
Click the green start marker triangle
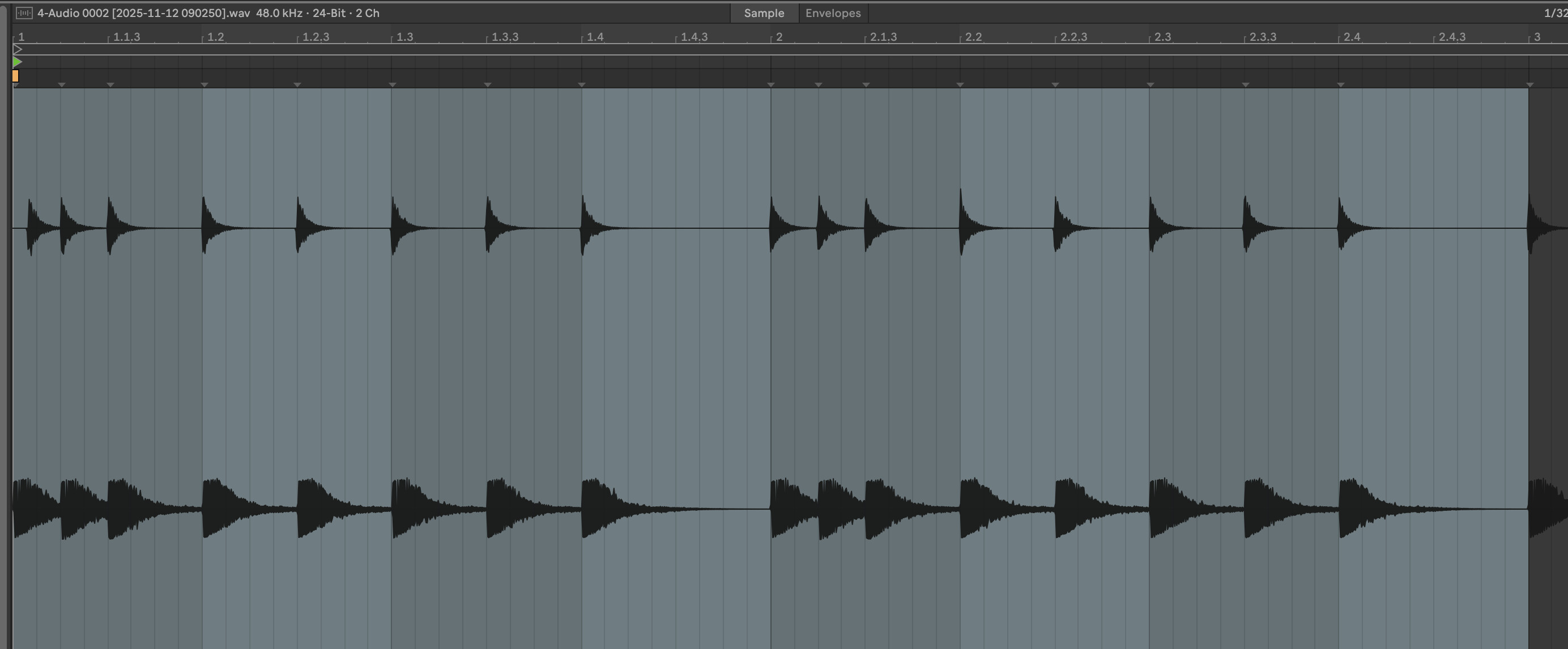pyautogui.click(x=17, y=62)
